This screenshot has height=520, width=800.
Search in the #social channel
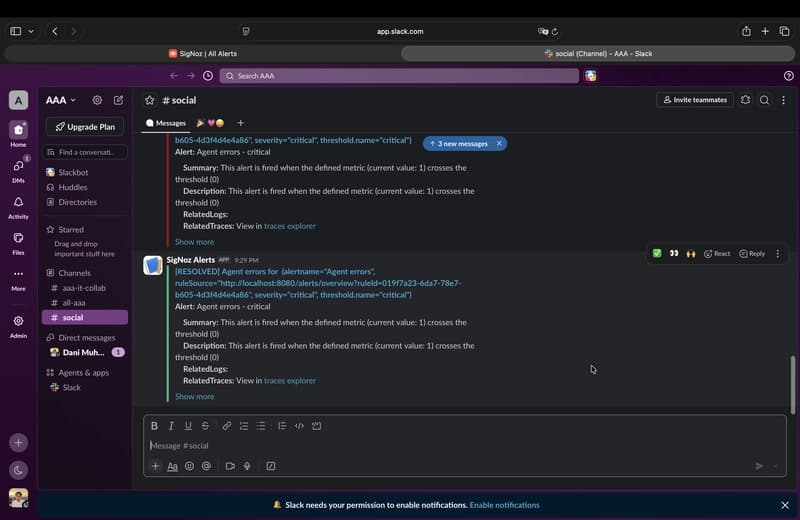(x=764, y=100)
